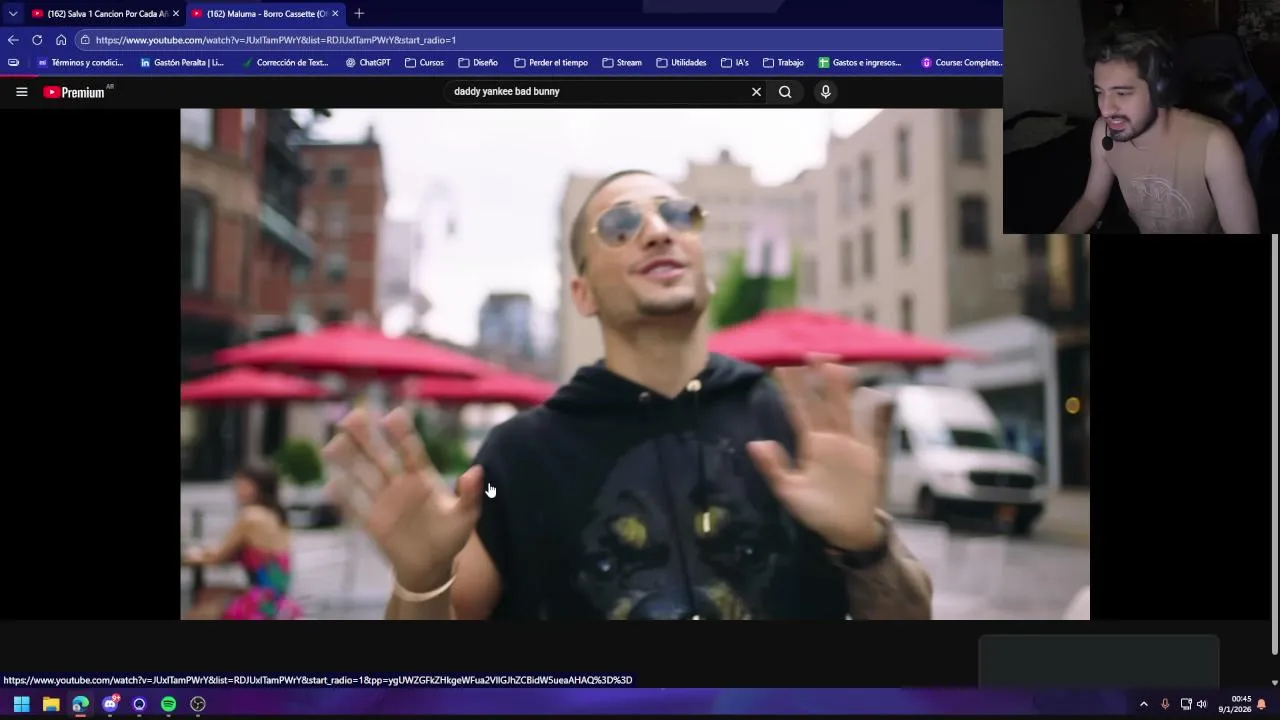This screenshot has height=720, width=1280.
Task: Open the Corrección de Text... bookmark
Action: (x=284, y=63)
